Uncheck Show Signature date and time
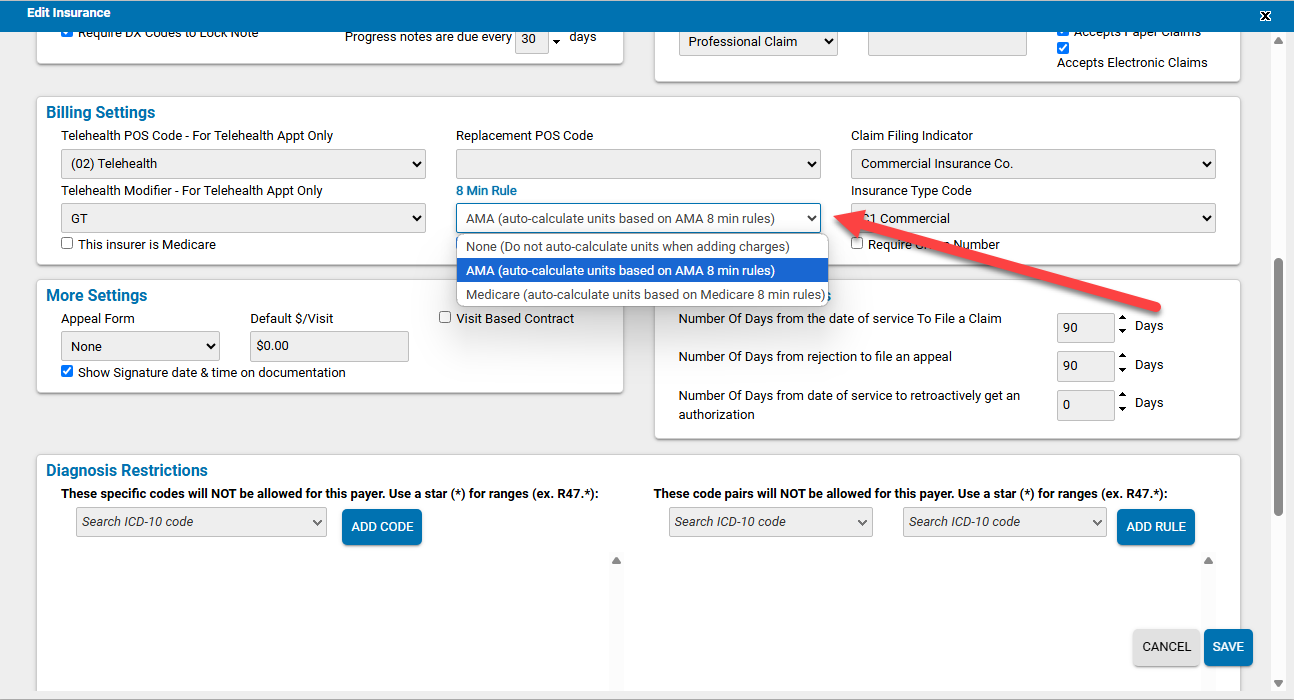Image resolution: width=1294 pixels, height=700 pixels. coord(66,371)
